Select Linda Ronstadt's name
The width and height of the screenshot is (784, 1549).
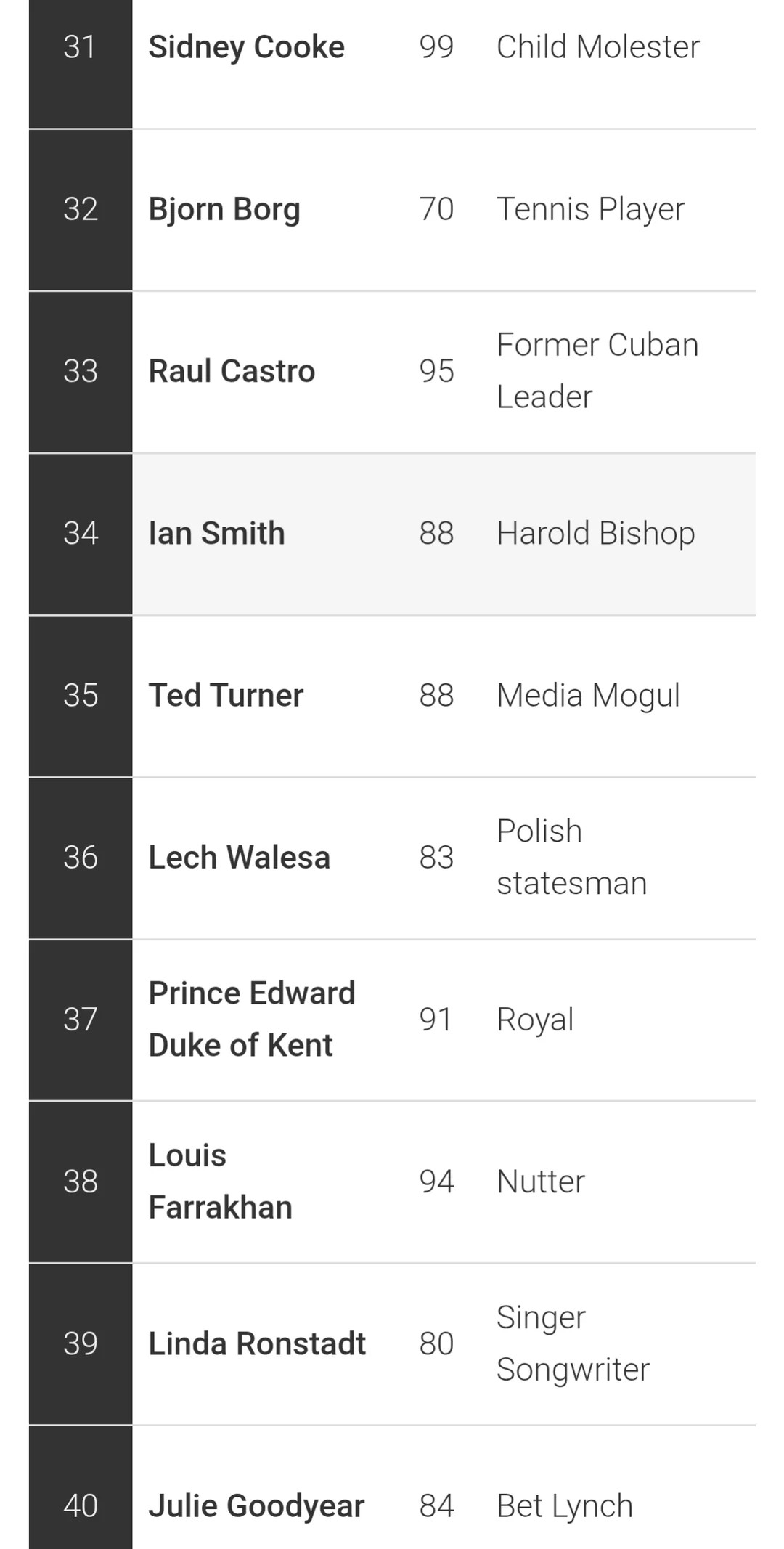pyautogui.click(x=257, y=1343)
